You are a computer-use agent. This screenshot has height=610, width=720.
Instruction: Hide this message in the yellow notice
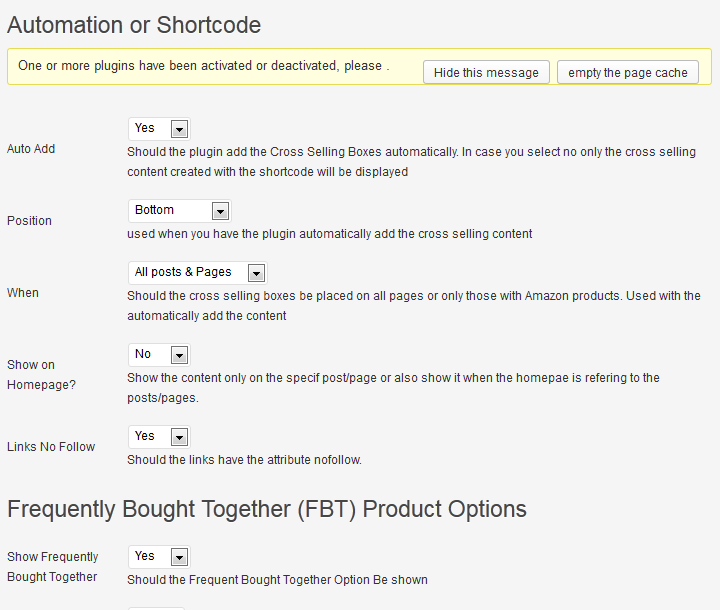click(x=486, y=73)
